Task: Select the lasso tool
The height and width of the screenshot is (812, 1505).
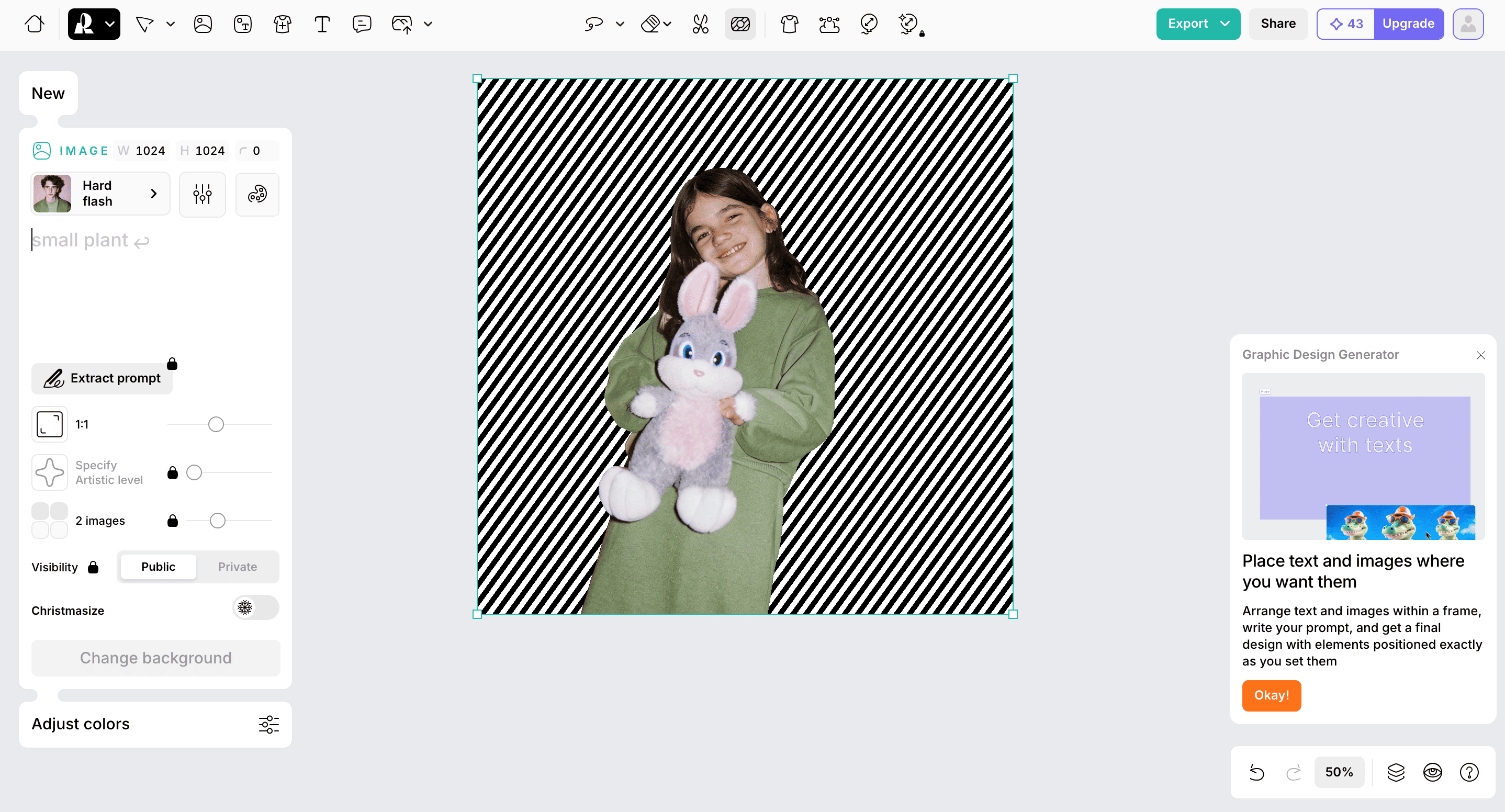Action: (x=593, y=24)
